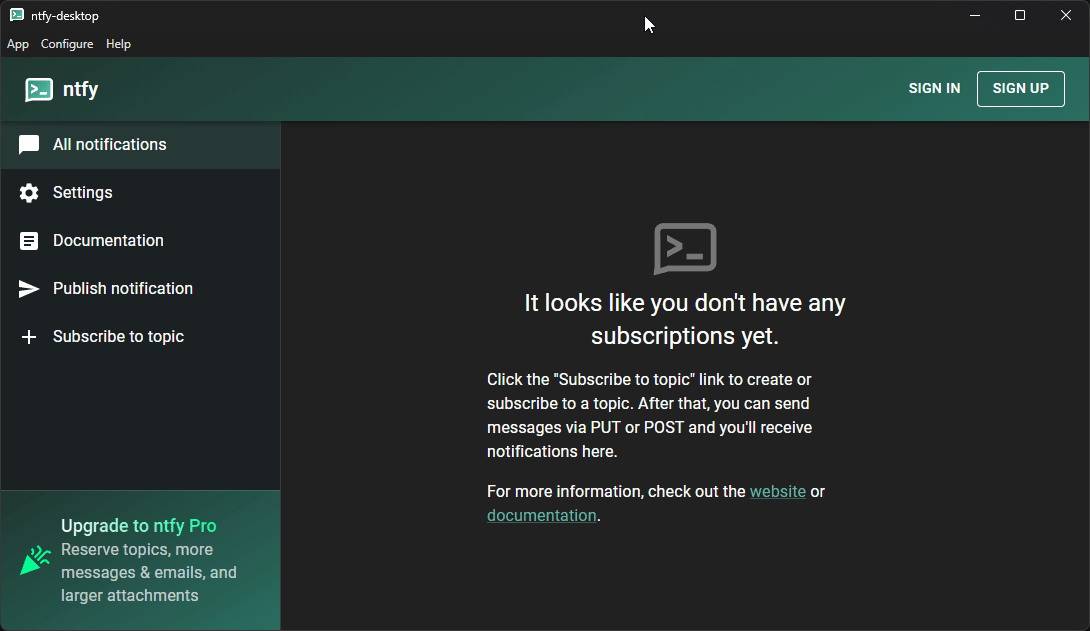Image resolution: width=1090 pixels, height=631 pixels.
Task: Select All notifications in sidebar
Action: (140, 145)
